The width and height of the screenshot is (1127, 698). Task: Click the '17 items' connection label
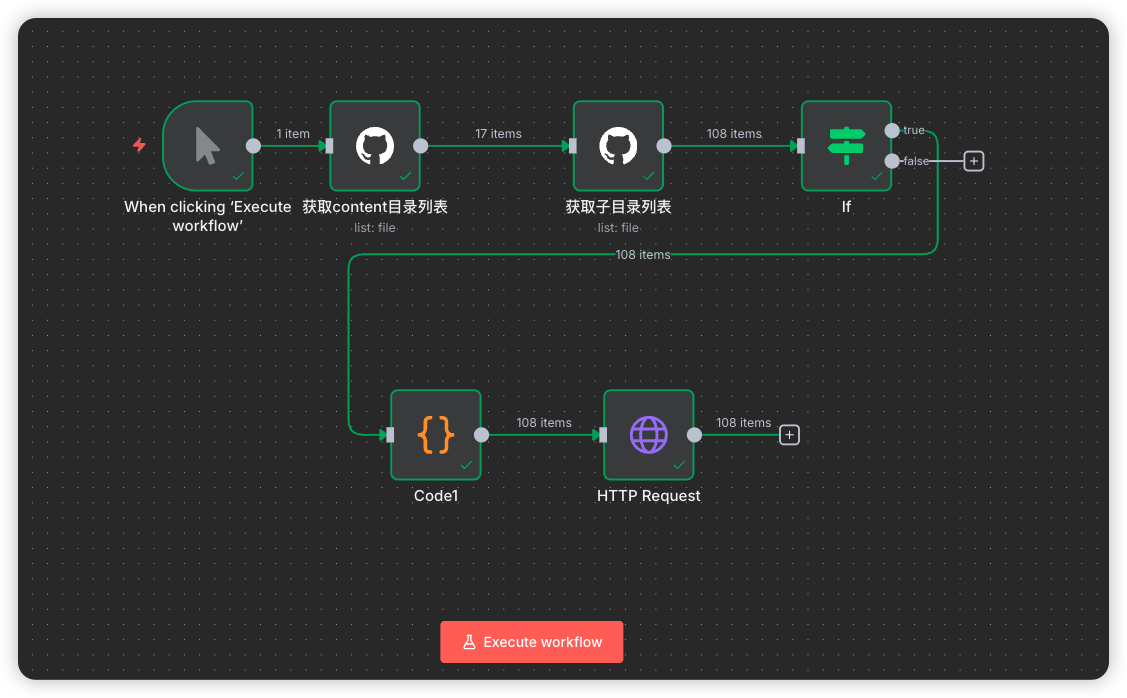[x=498, y=134]
